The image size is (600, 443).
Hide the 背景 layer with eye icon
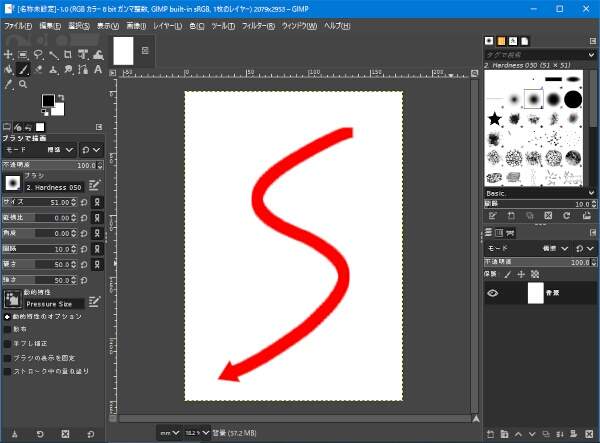pyautogui.click(x=492, y=293)
